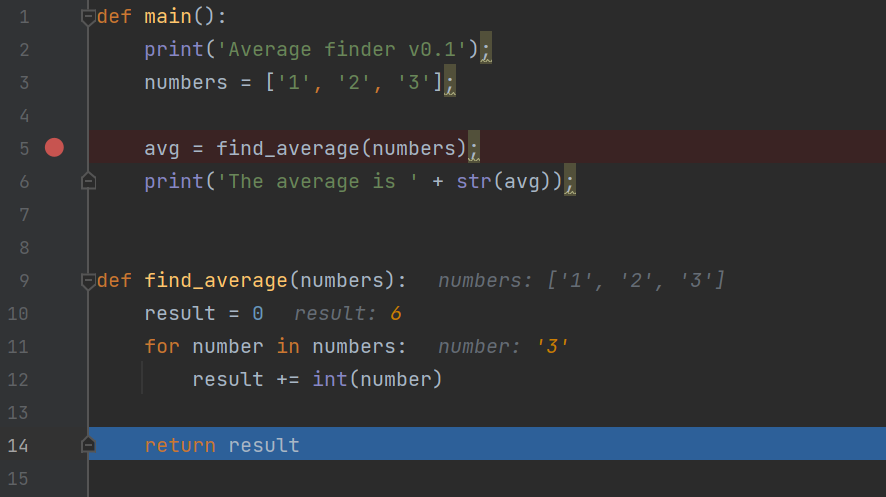Click inline hint showing numbers list on line 9
This screenshot has height=497, width=886.
coord(581,281)
